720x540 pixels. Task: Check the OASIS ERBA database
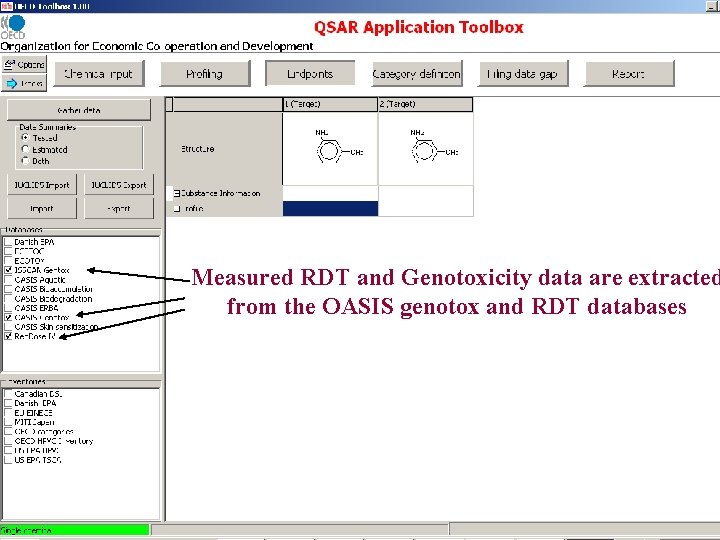8,308
